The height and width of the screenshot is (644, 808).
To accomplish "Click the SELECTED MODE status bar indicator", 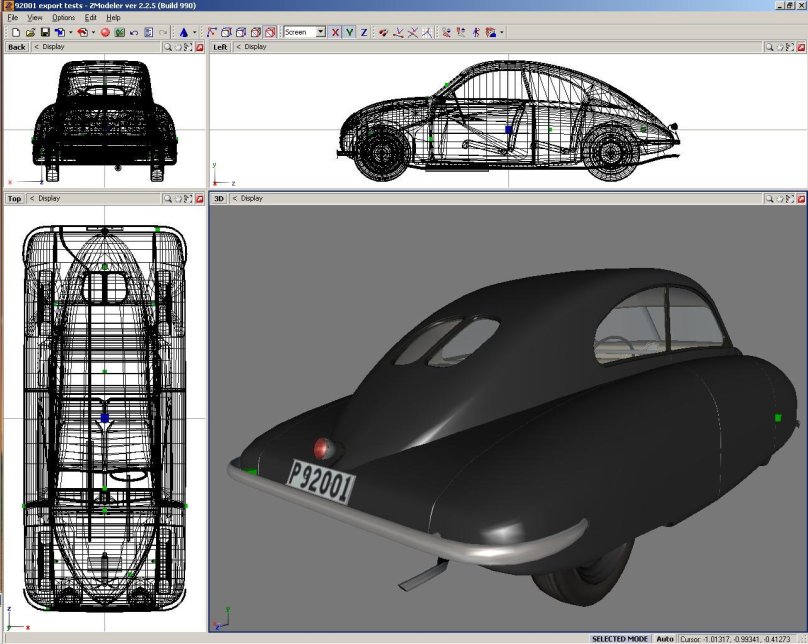I will coord(619,638).
